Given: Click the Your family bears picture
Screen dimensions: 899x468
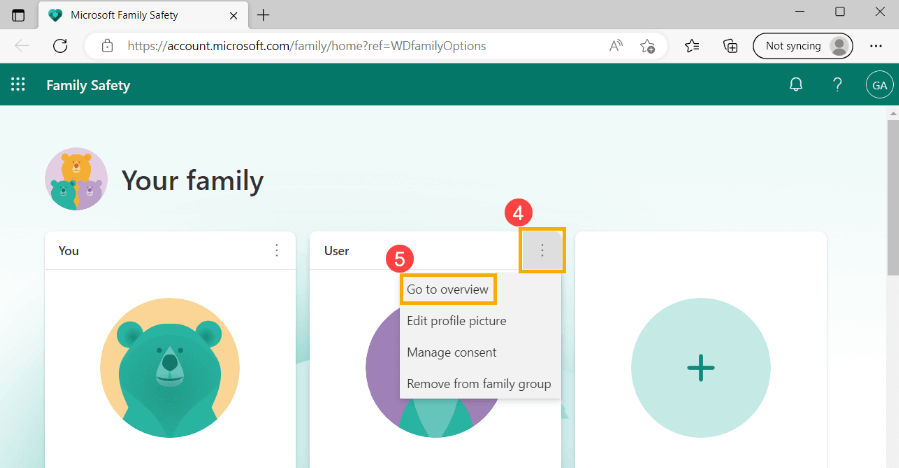Looking at the screenshot, I should point(76,179).
